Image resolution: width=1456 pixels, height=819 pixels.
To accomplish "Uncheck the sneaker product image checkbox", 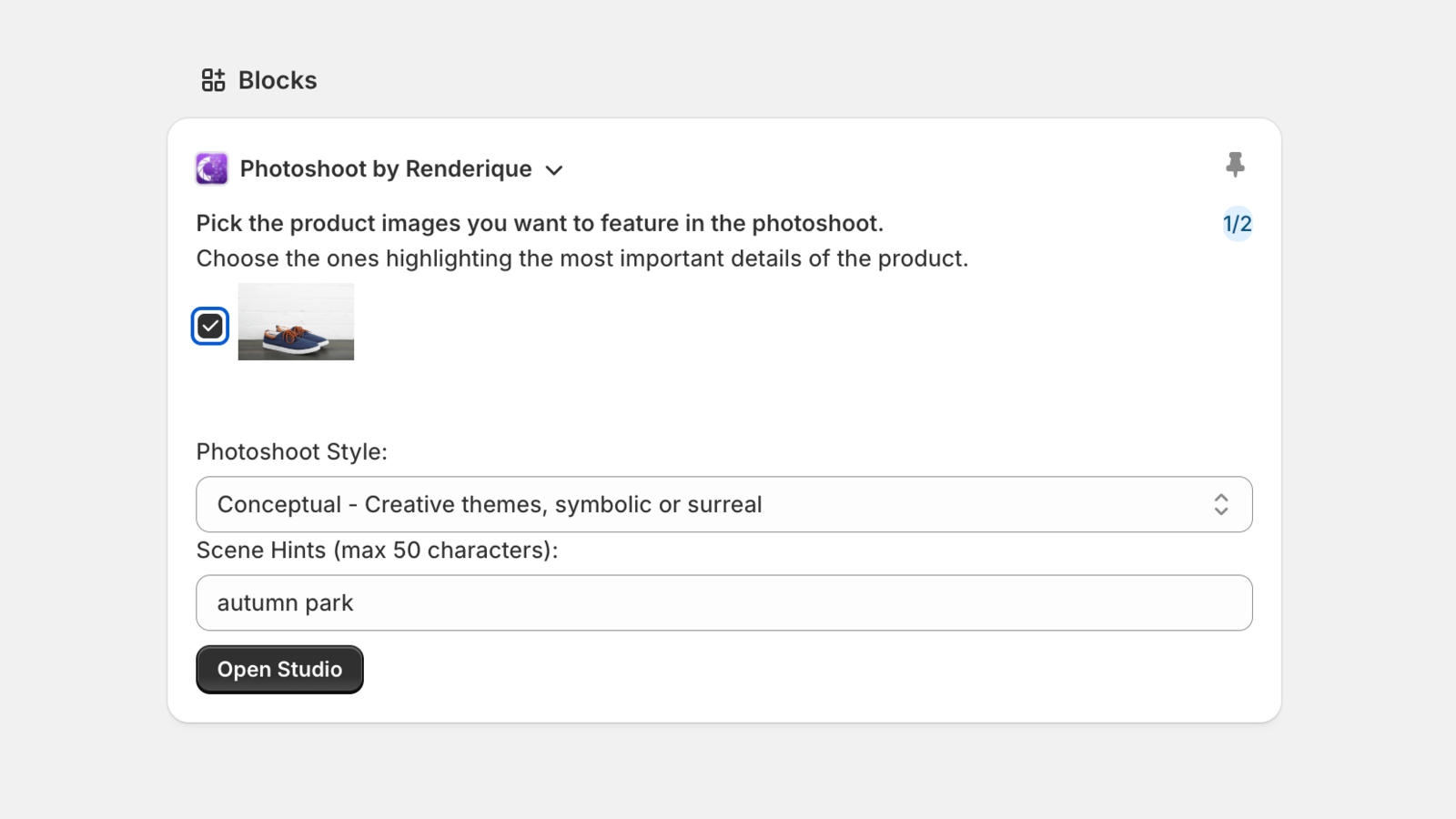I will (x=210, y=326).
